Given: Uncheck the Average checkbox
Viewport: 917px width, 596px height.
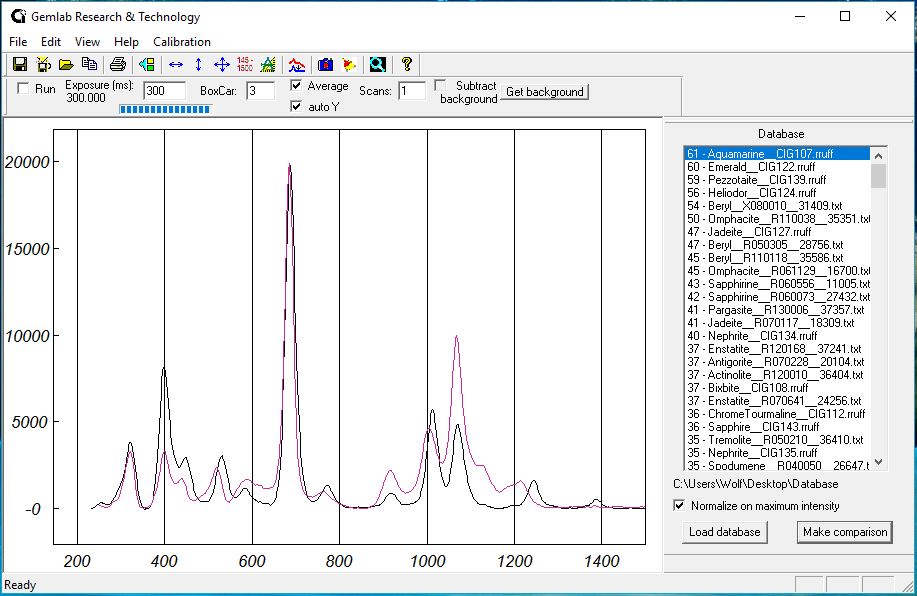Looking at the screenshot, I should [296, 85].
